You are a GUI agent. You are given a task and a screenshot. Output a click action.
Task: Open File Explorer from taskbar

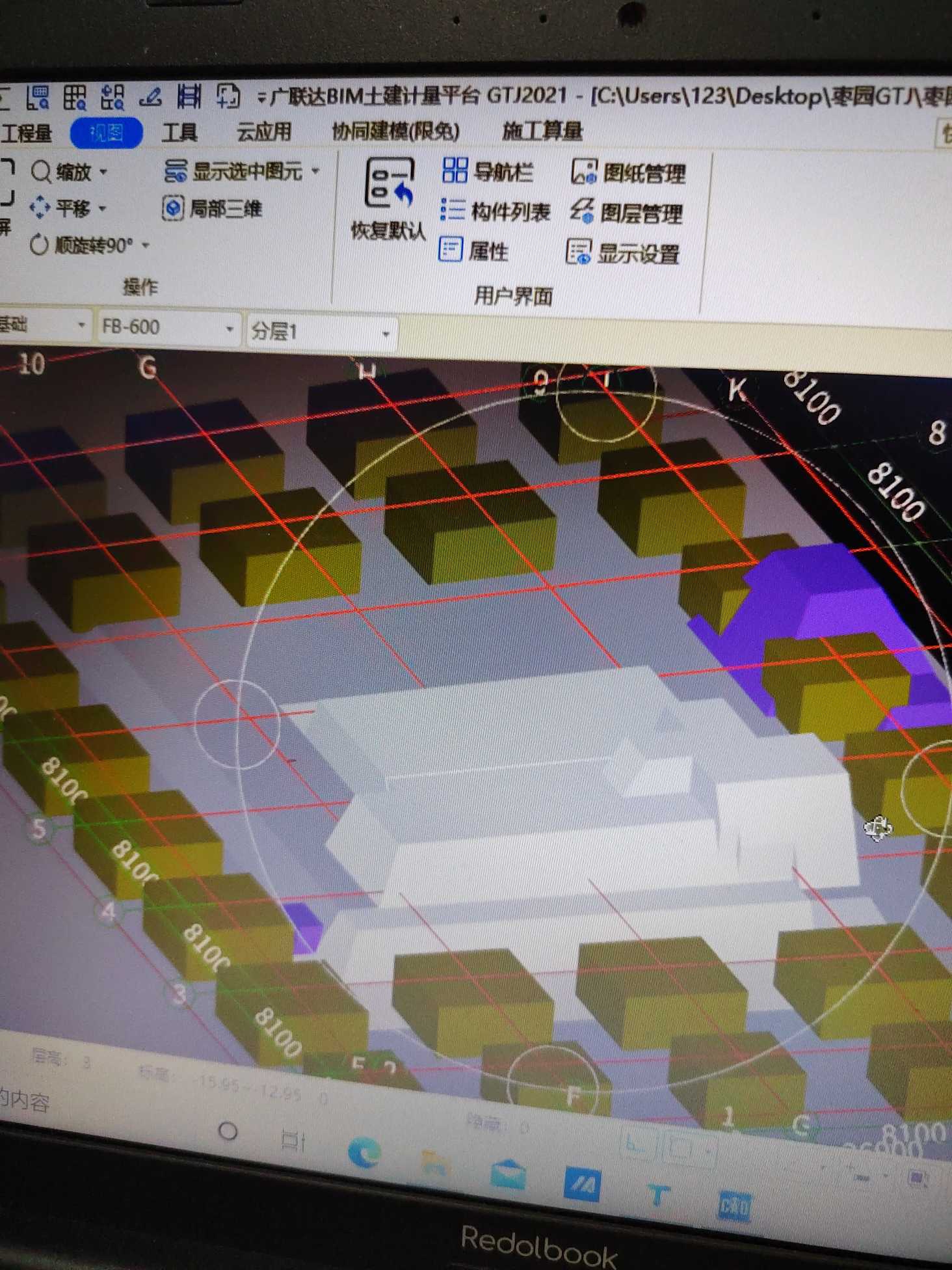pyautogui.click(x=434, y=1164)
